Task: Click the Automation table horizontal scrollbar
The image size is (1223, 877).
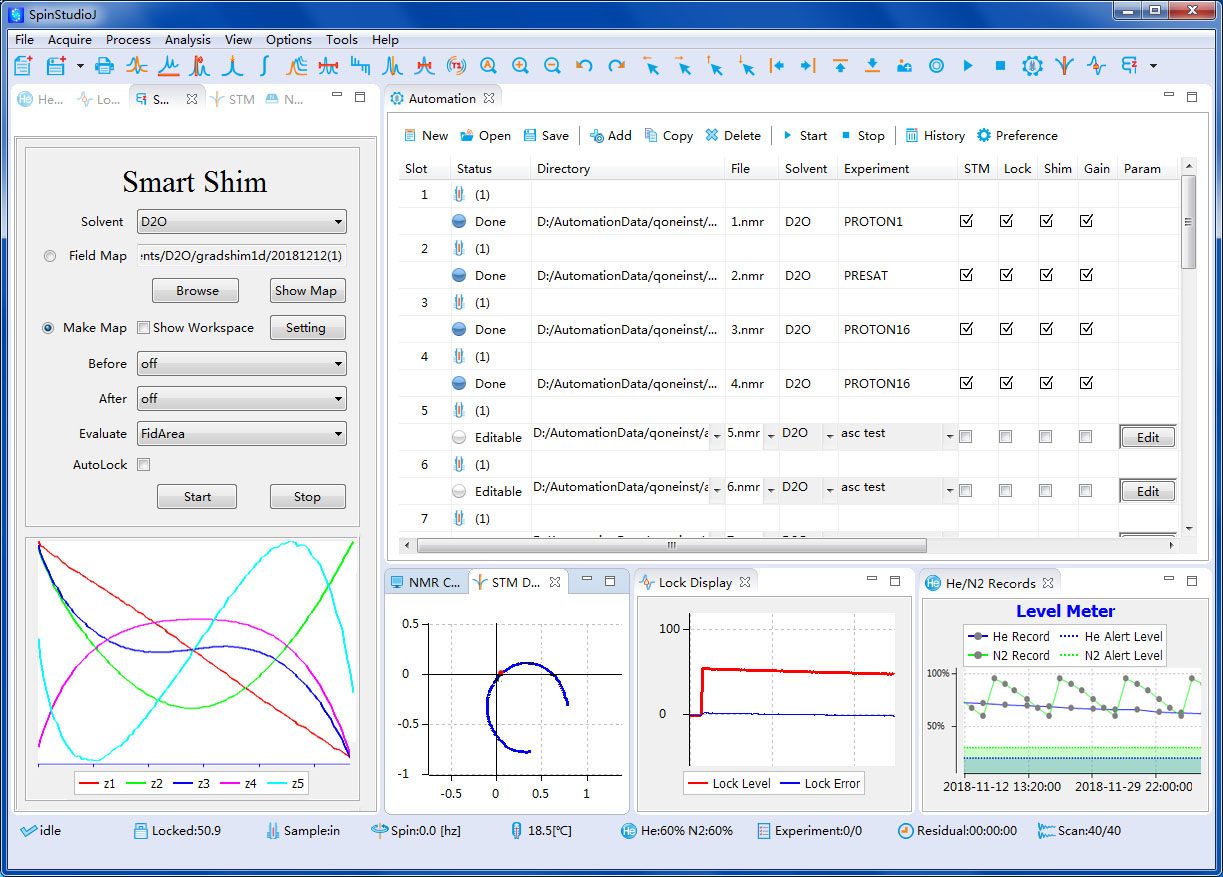Action: tap(672, 546)
